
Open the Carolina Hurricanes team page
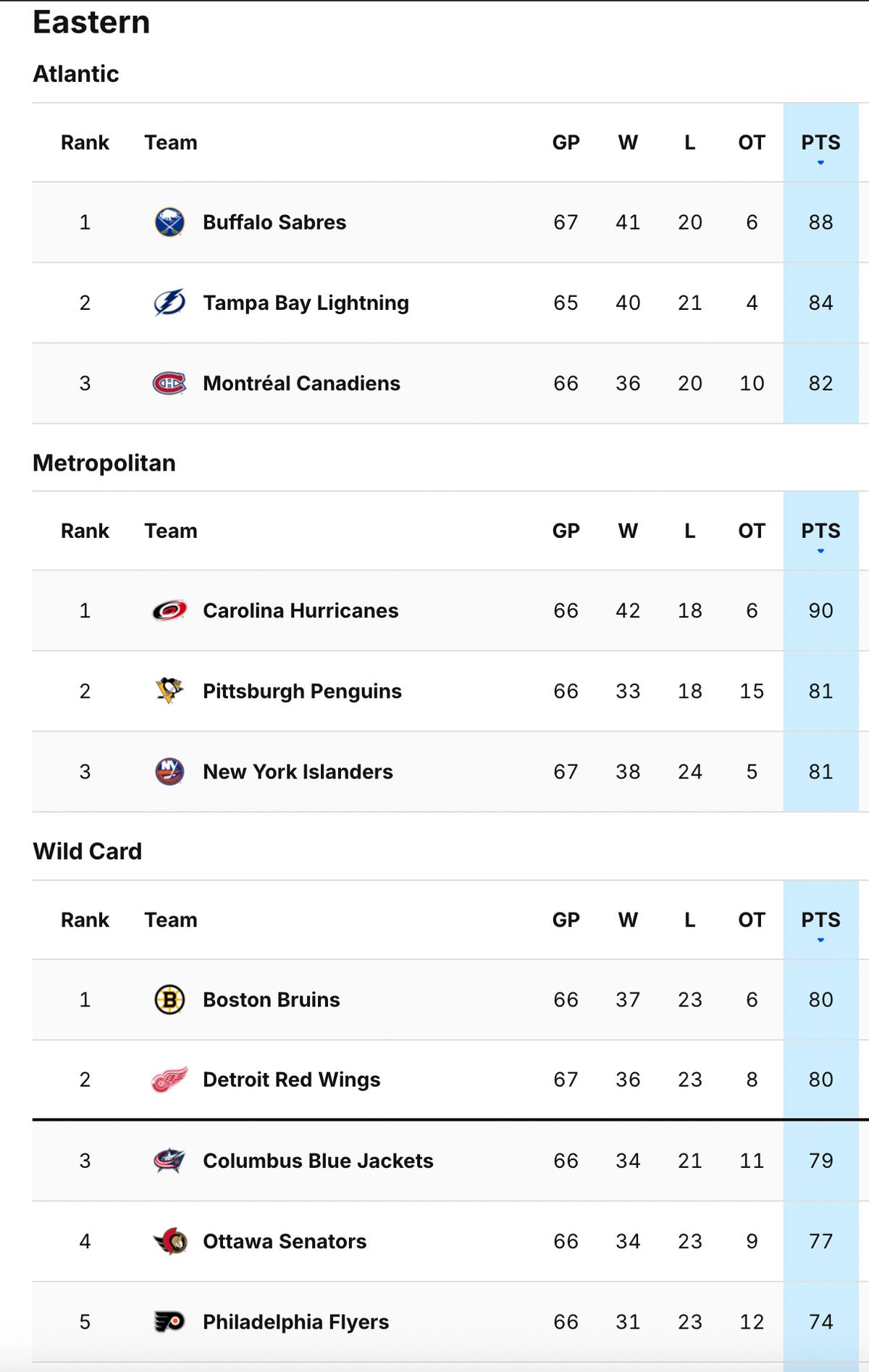click(300, 610)
